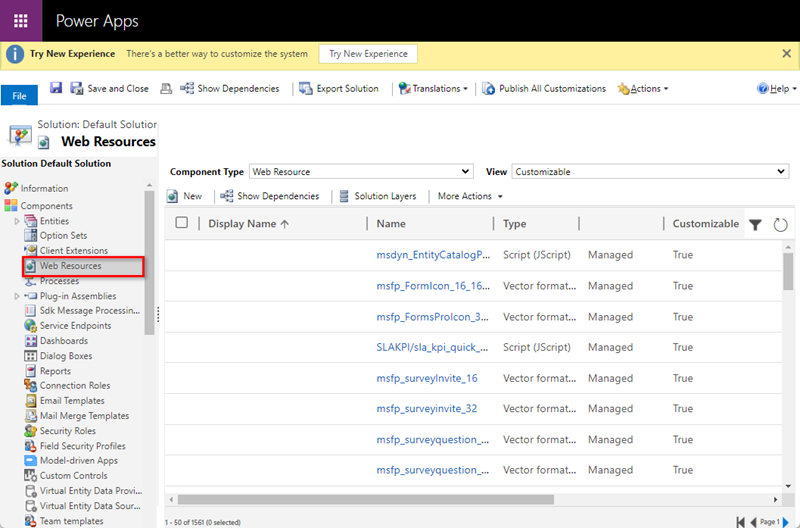Open msfp_surveyinvite_32 link

pyautogui.click(x=427, y=409)
